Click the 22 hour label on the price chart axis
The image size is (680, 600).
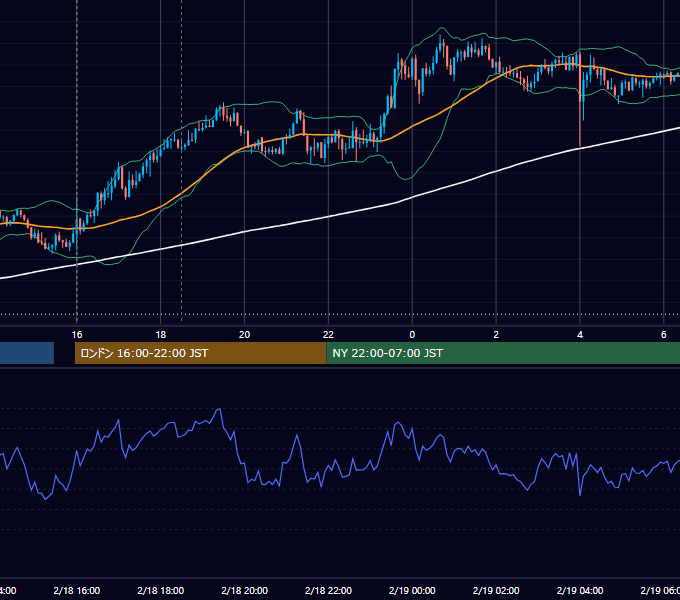328,335
